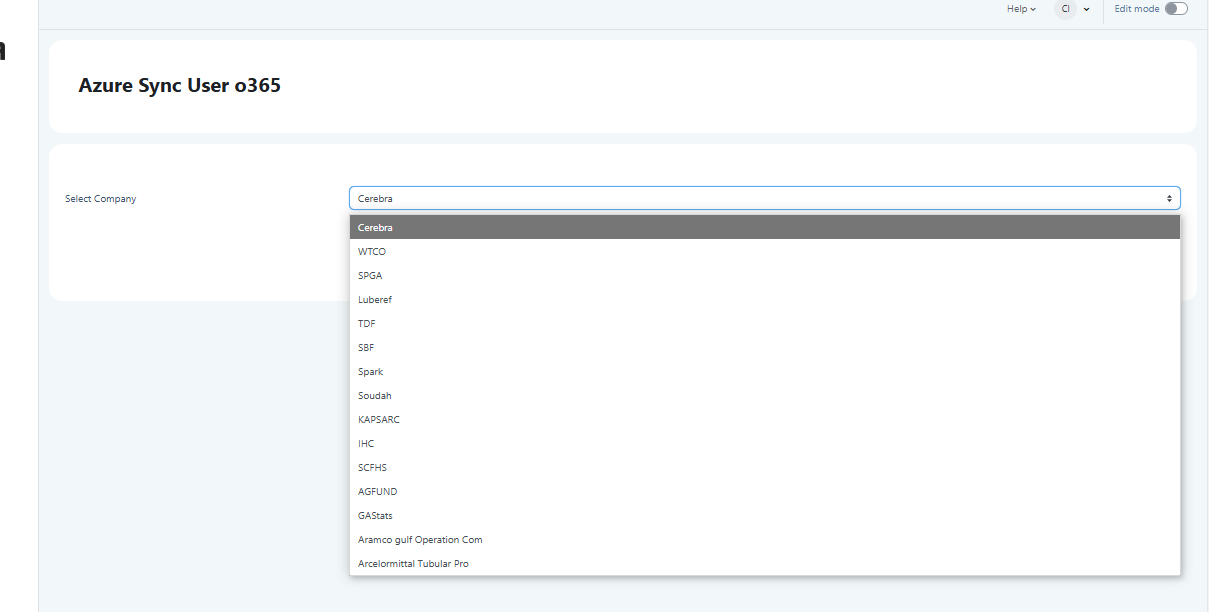Click the Select Company label

(101, 199)
